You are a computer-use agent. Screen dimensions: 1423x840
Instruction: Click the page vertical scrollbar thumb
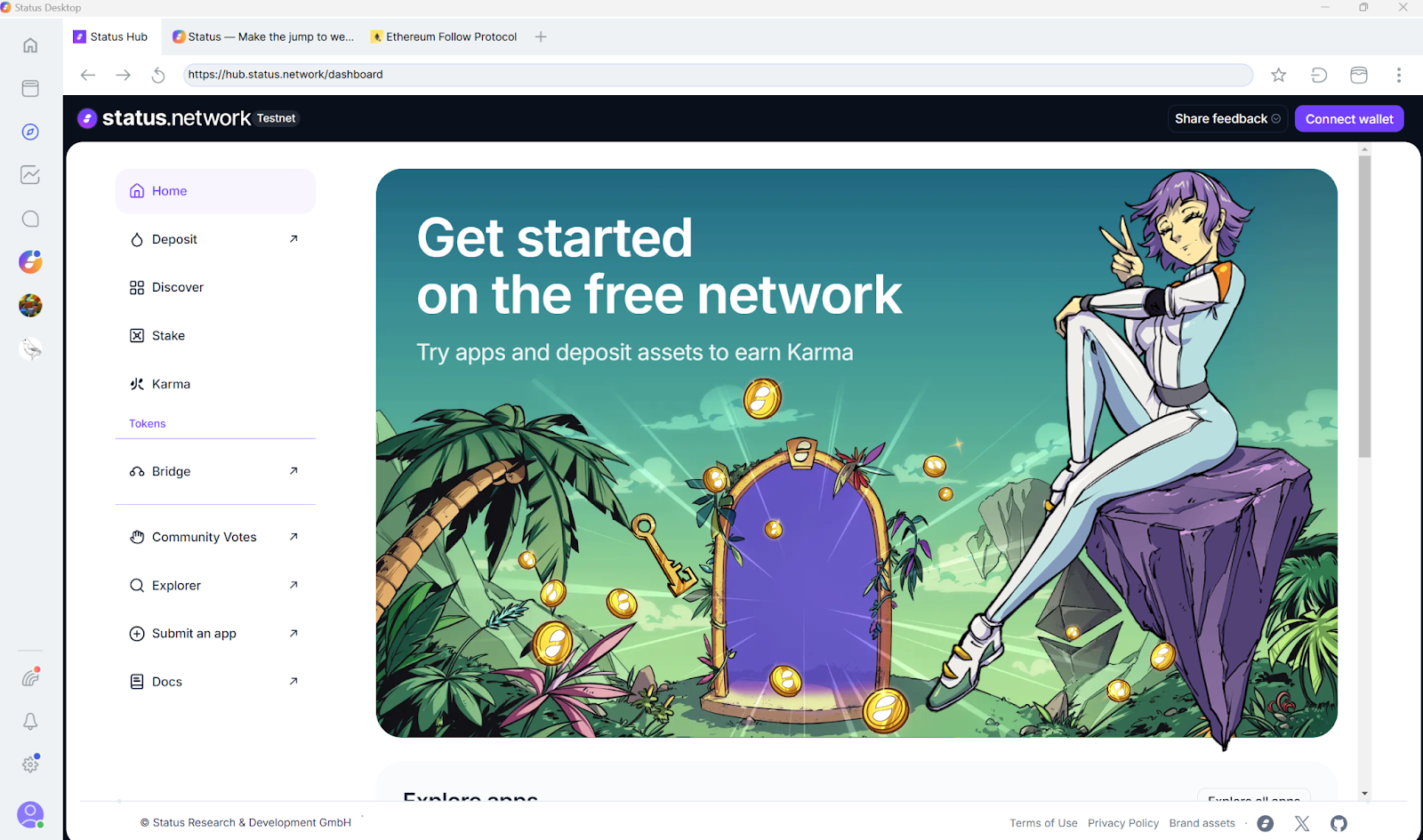[x=1364, y=307]
